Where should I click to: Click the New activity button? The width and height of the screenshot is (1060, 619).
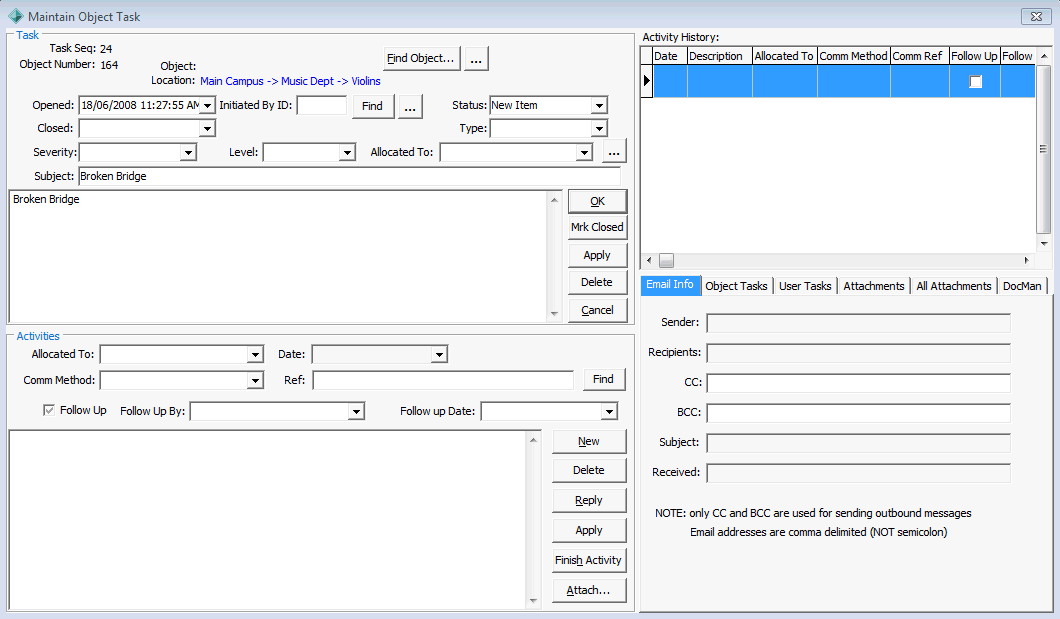click(589, 441)
